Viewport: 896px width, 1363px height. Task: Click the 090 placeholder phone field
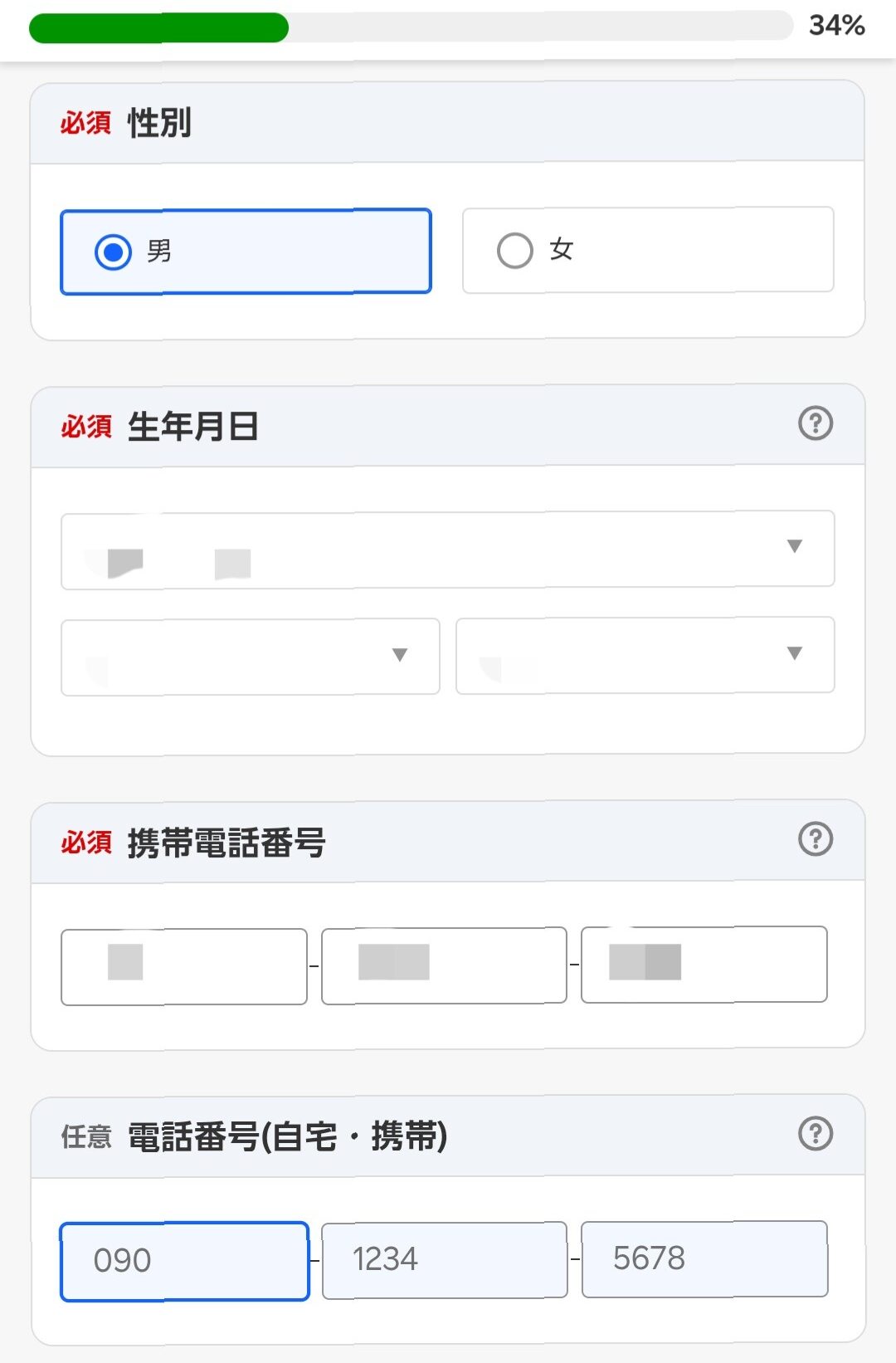(x=184, y=1261)
